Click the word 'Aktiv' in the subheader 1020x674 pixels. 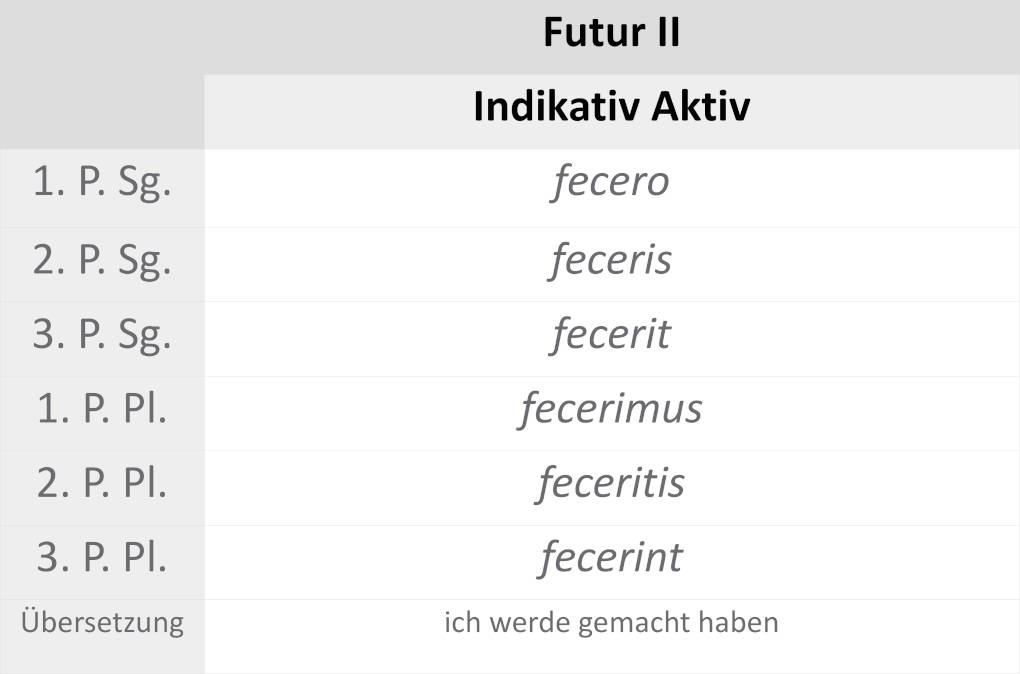click(x=700, y=108)
